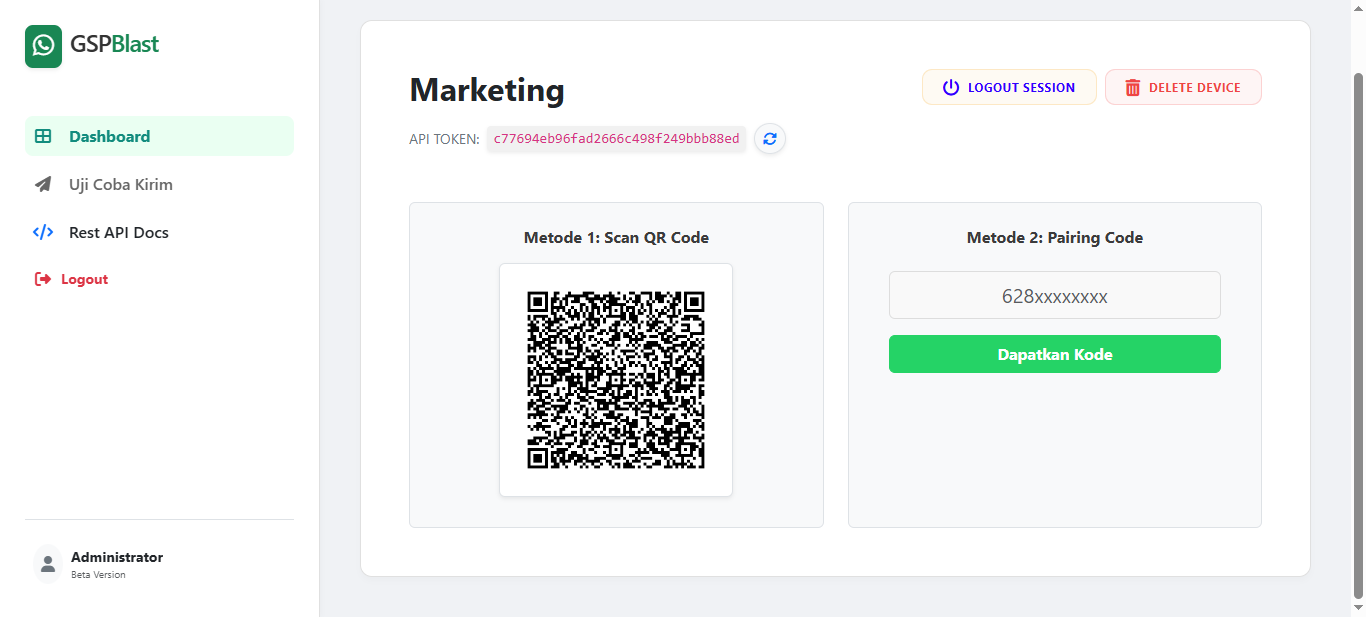Click the red logout arrow icon in sidebar
Image resolution: width=1366 pixels, height=617 pixels.
point(42,278)
